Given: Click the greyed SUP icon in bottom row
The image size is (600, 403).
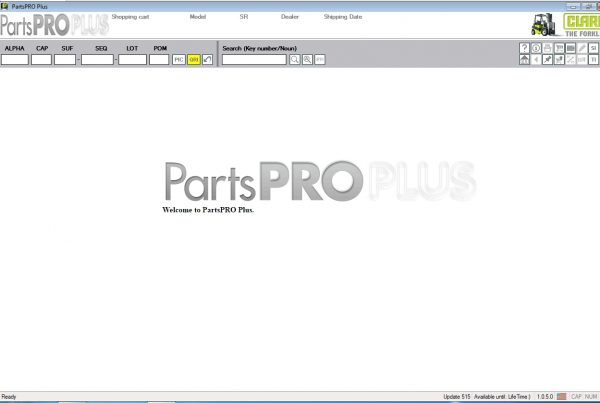Looking at the screenshot, I should pos(582,60).
